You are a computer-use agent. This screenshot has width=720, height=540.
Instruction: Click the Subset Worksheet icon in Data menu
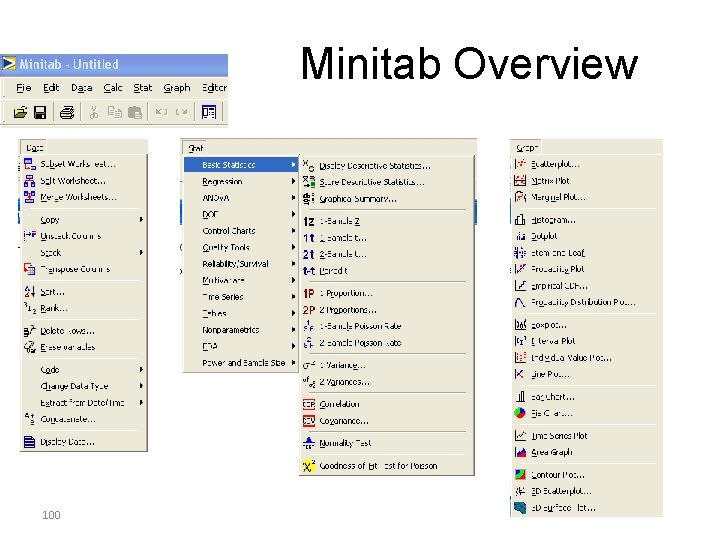coord(30,164)
